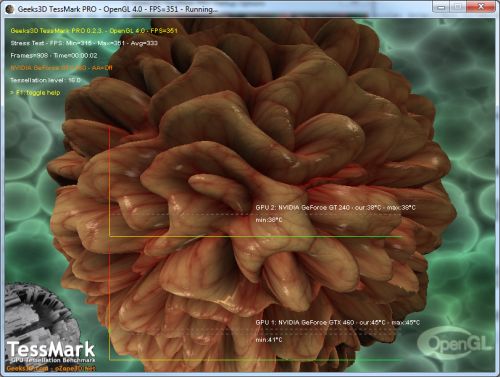Click the TessMark app icon in the title bar
This screenshot has width=500, height=377.
tap(10, 9)
